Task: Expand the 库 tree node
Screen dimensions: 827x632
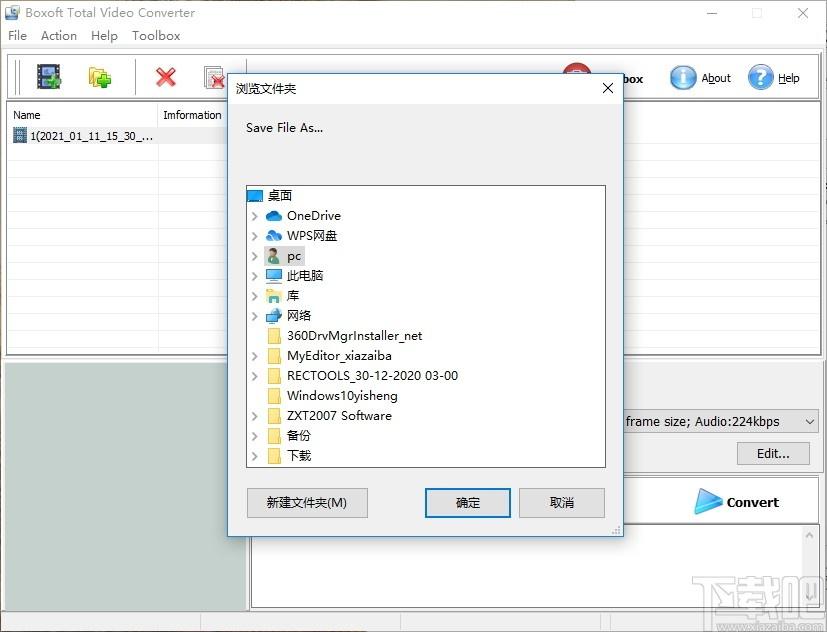Action: 255,296
